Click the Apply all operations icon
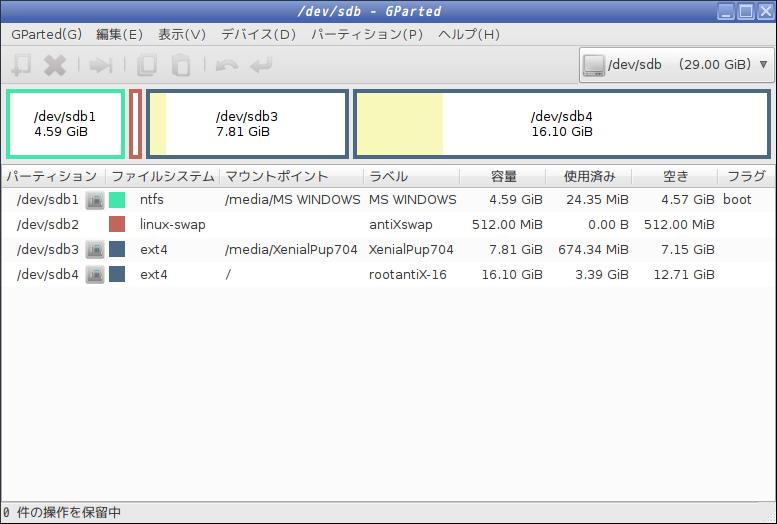This screenshot has width=777, height=524. (x=261, y=65)
